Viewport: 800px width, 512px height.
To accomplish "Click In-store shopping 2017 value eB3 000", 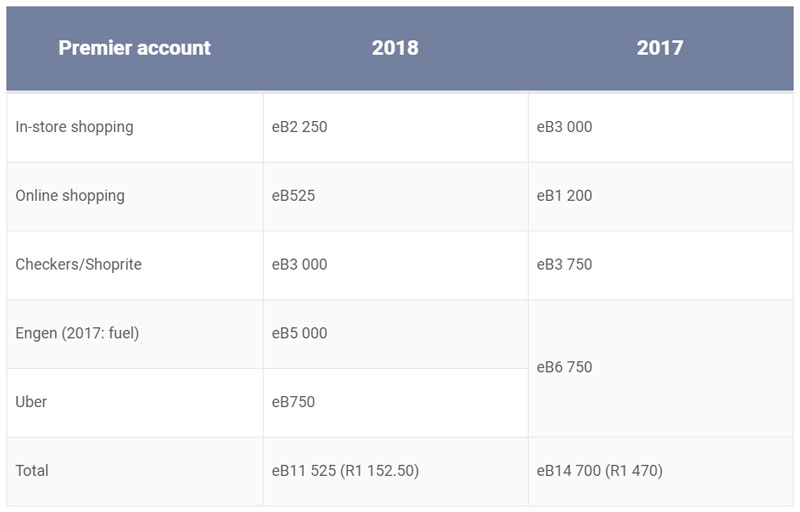I will (x=565, y=127).
